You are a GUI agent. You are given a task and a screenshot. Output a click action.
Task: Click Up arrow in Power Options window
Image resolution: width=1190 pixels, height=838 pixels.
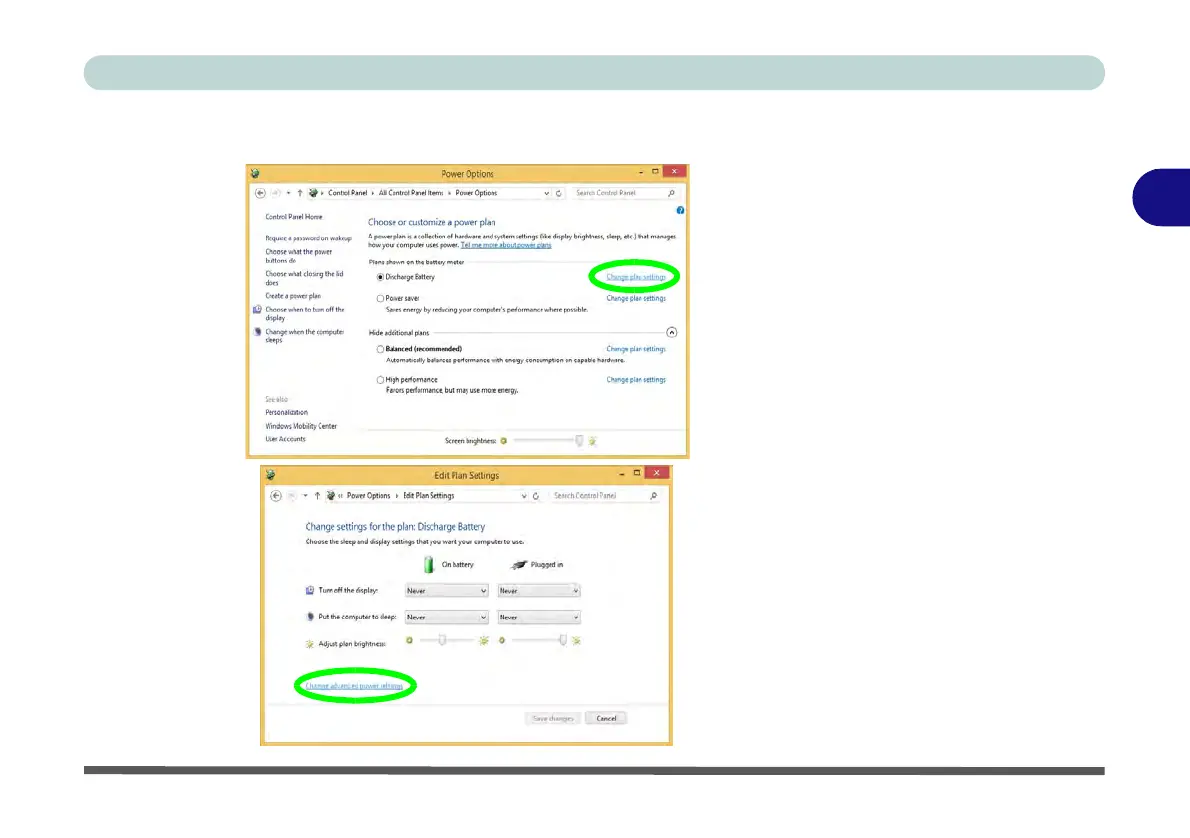pos(300,193)
